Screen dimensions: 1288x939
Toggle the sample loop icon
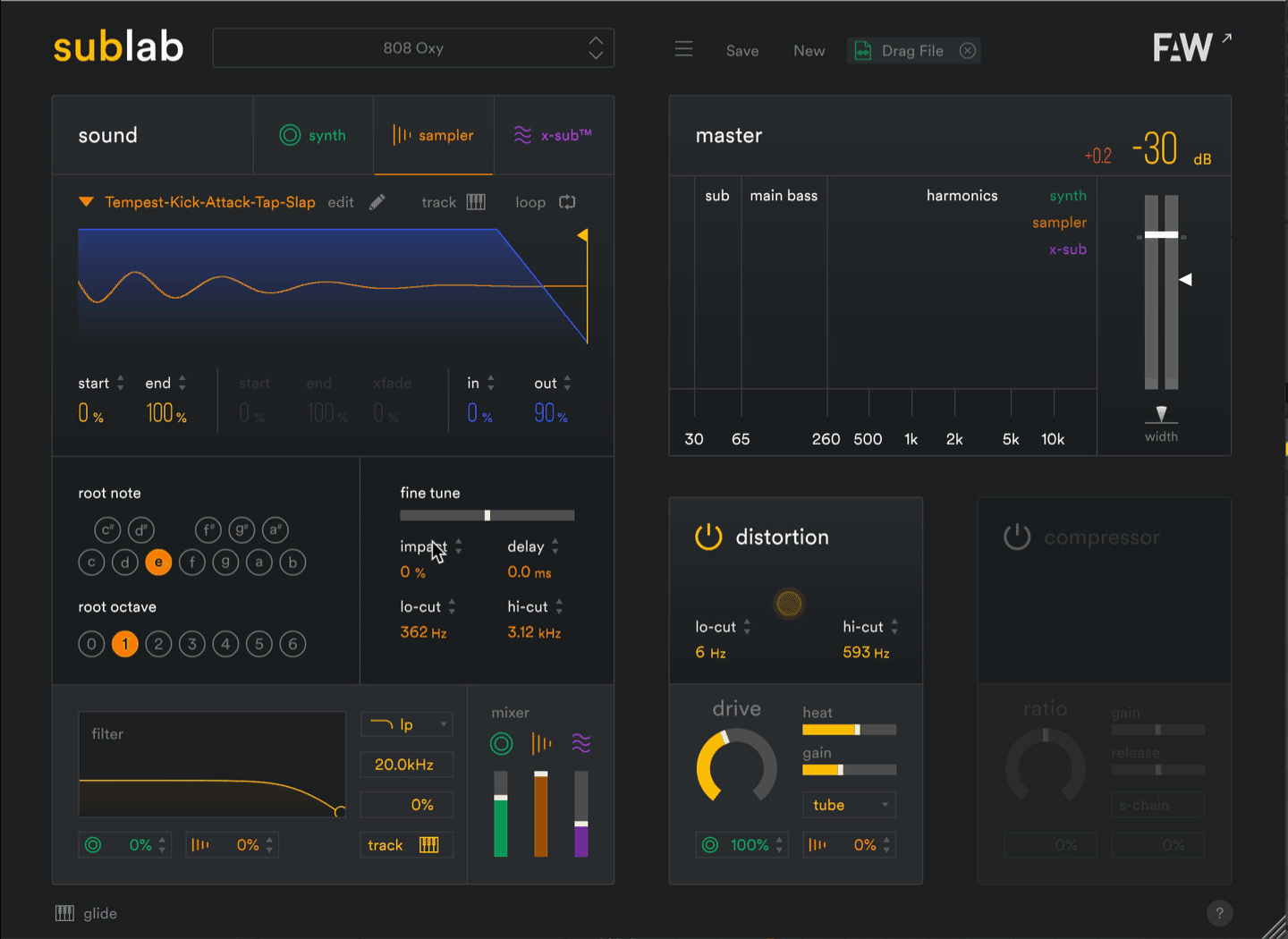(567, 202)
